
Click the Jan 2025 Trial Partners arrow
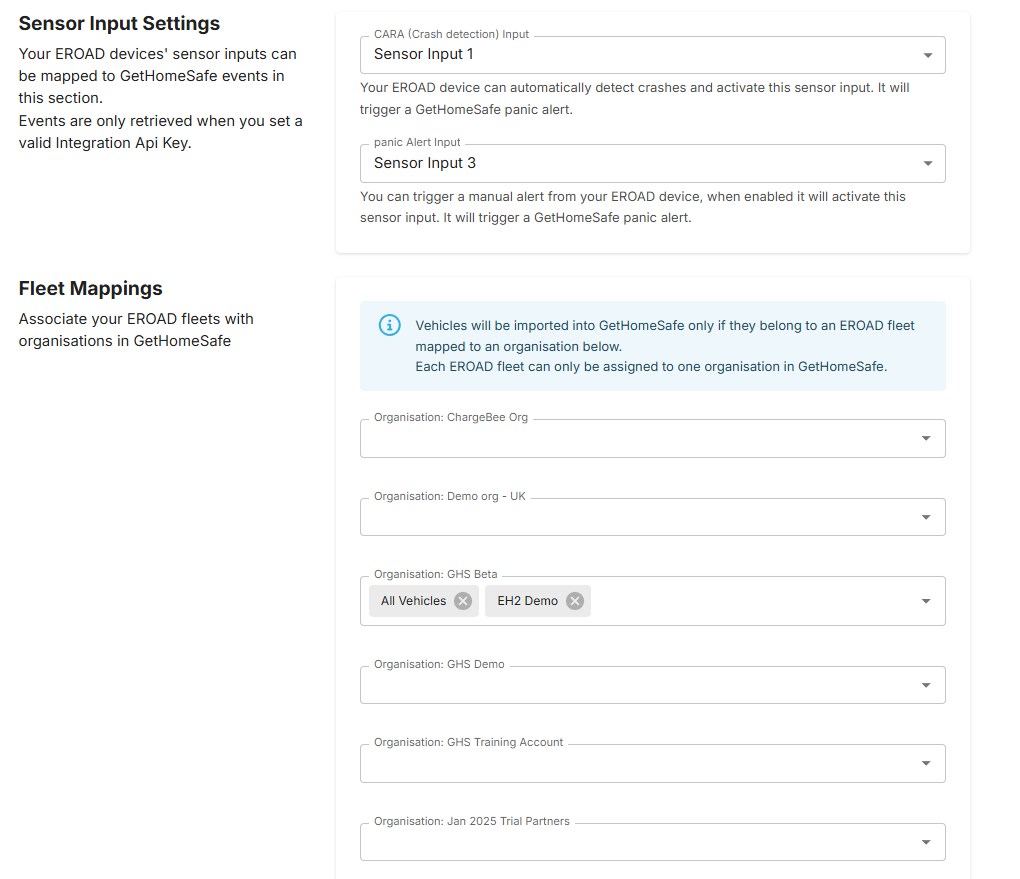pyautogui.click(x=926, y=842)
